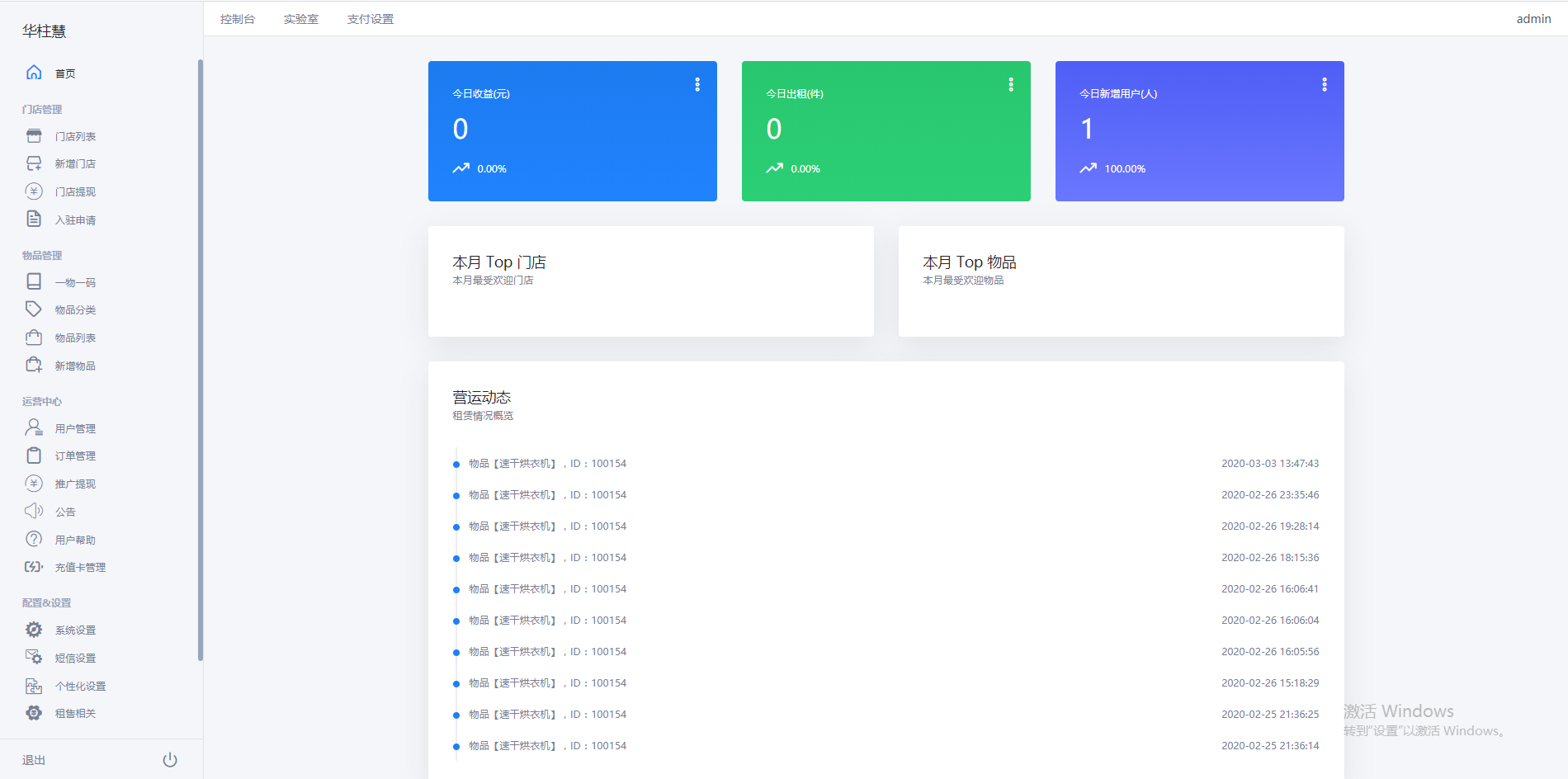Click the speaker icon for 公告

pos(34,512)
